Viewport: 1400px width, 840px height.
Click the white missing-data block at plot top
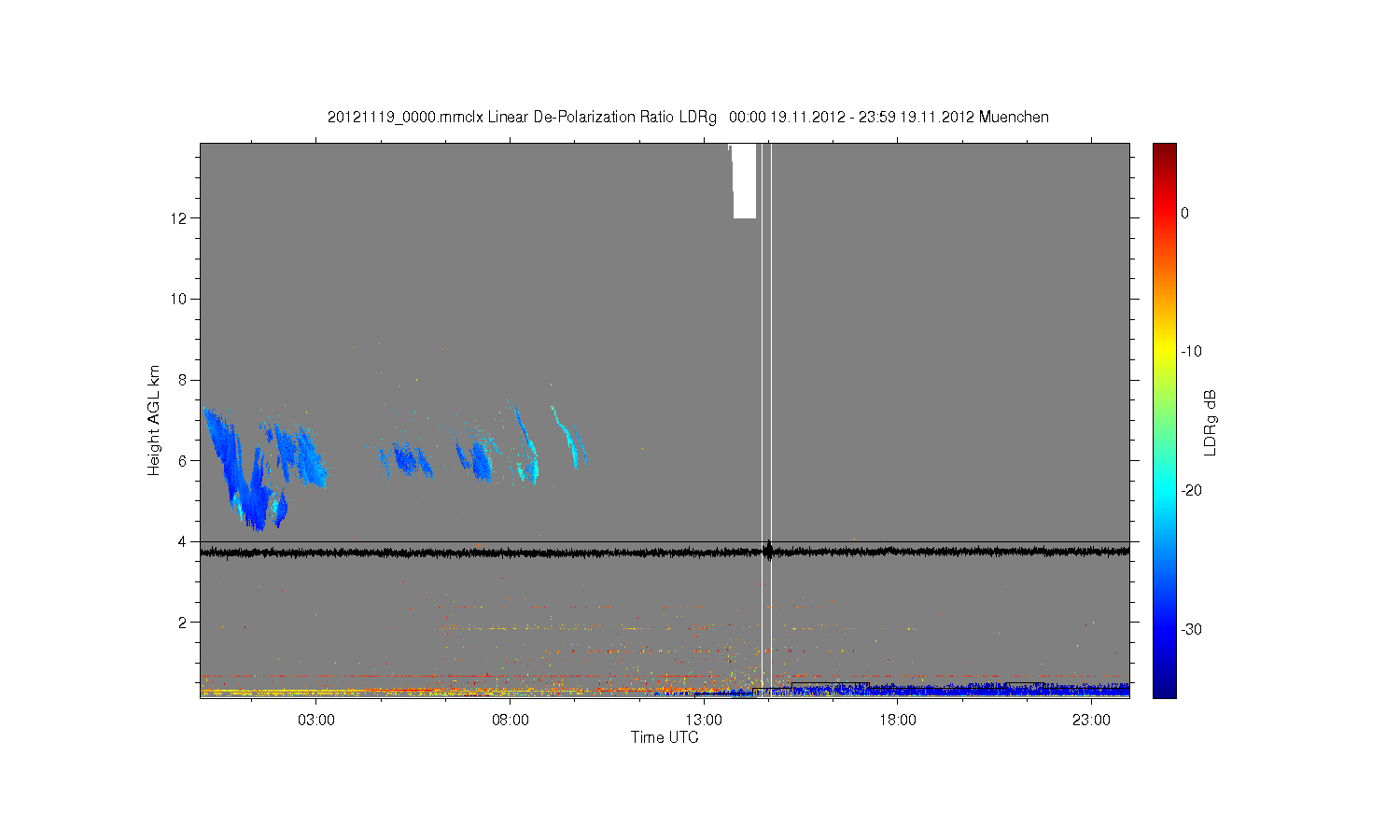744,181
